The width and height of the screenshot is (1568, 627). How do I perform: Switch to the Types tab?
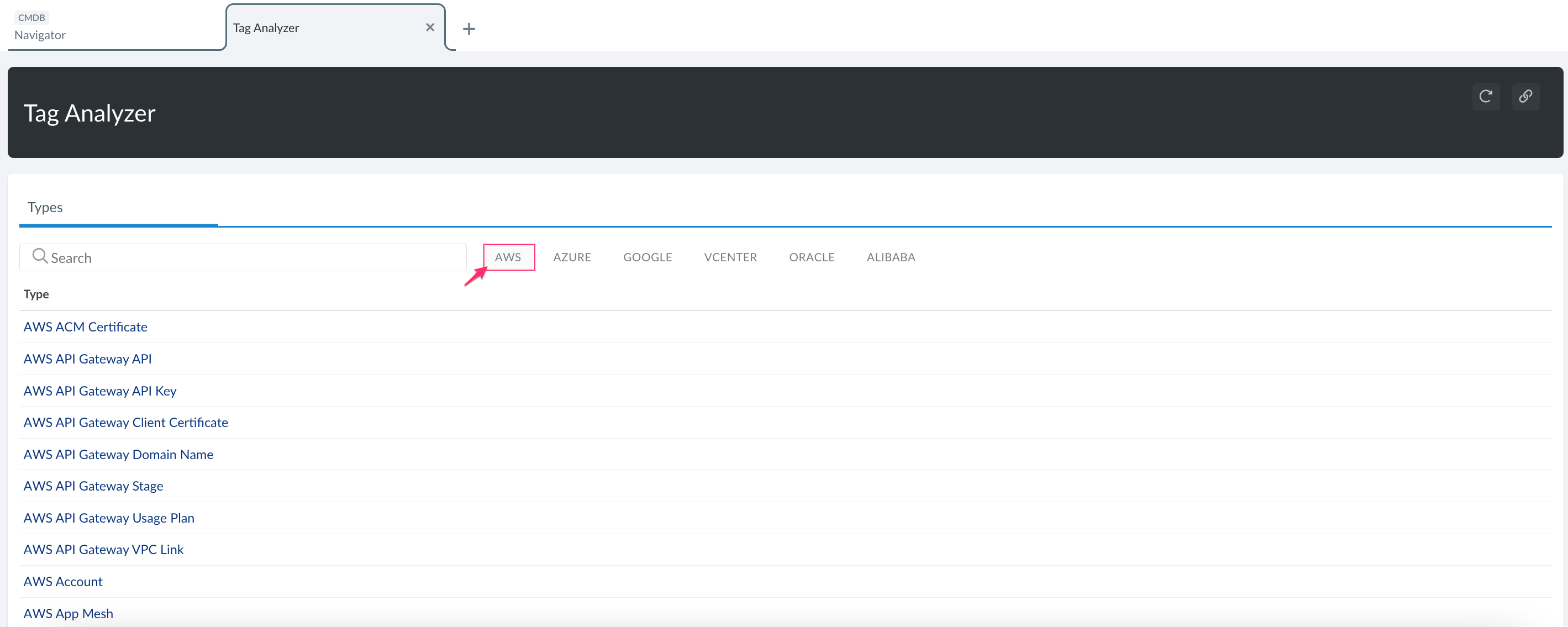coord(44,207)
